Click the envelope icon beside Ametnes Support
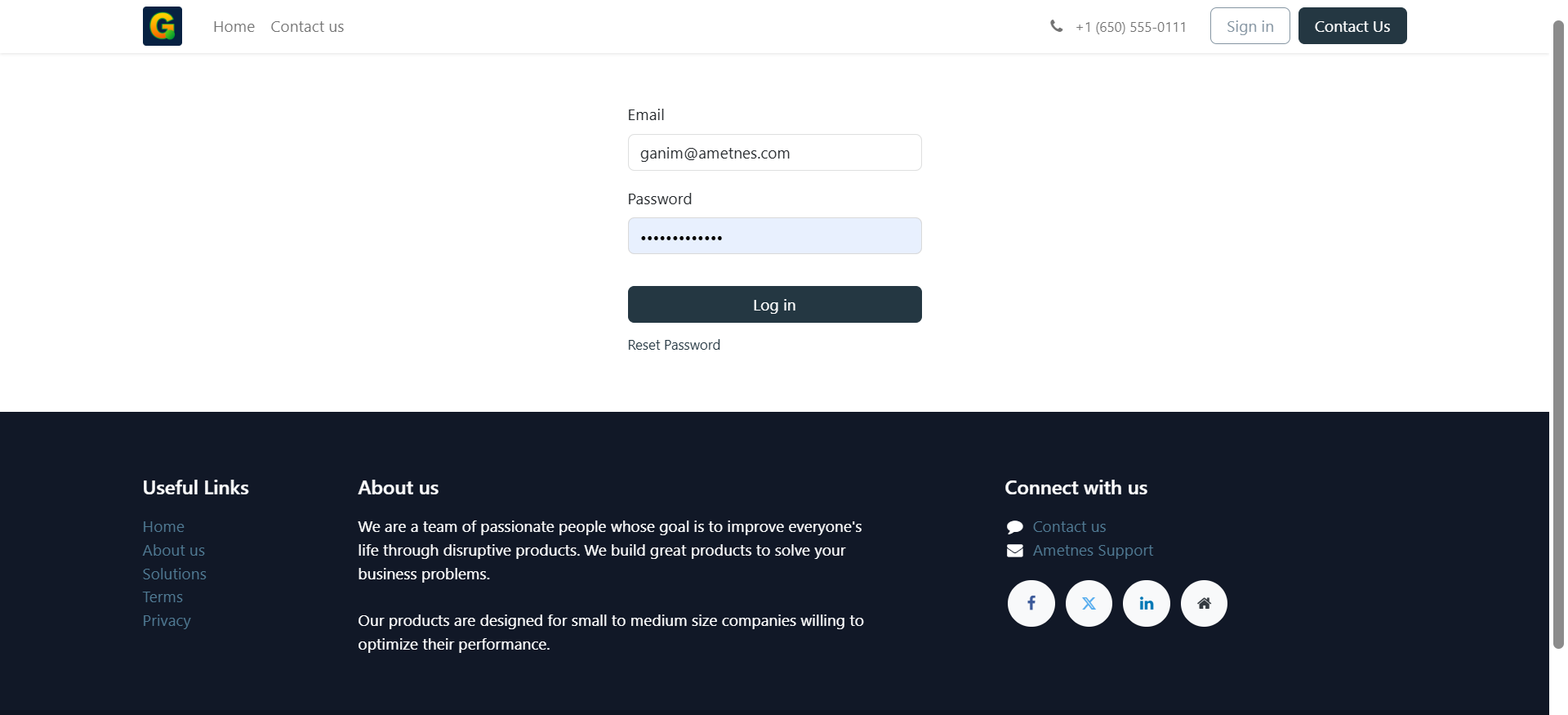Screen dimensions: 1568x715 tap(1015, 551)
